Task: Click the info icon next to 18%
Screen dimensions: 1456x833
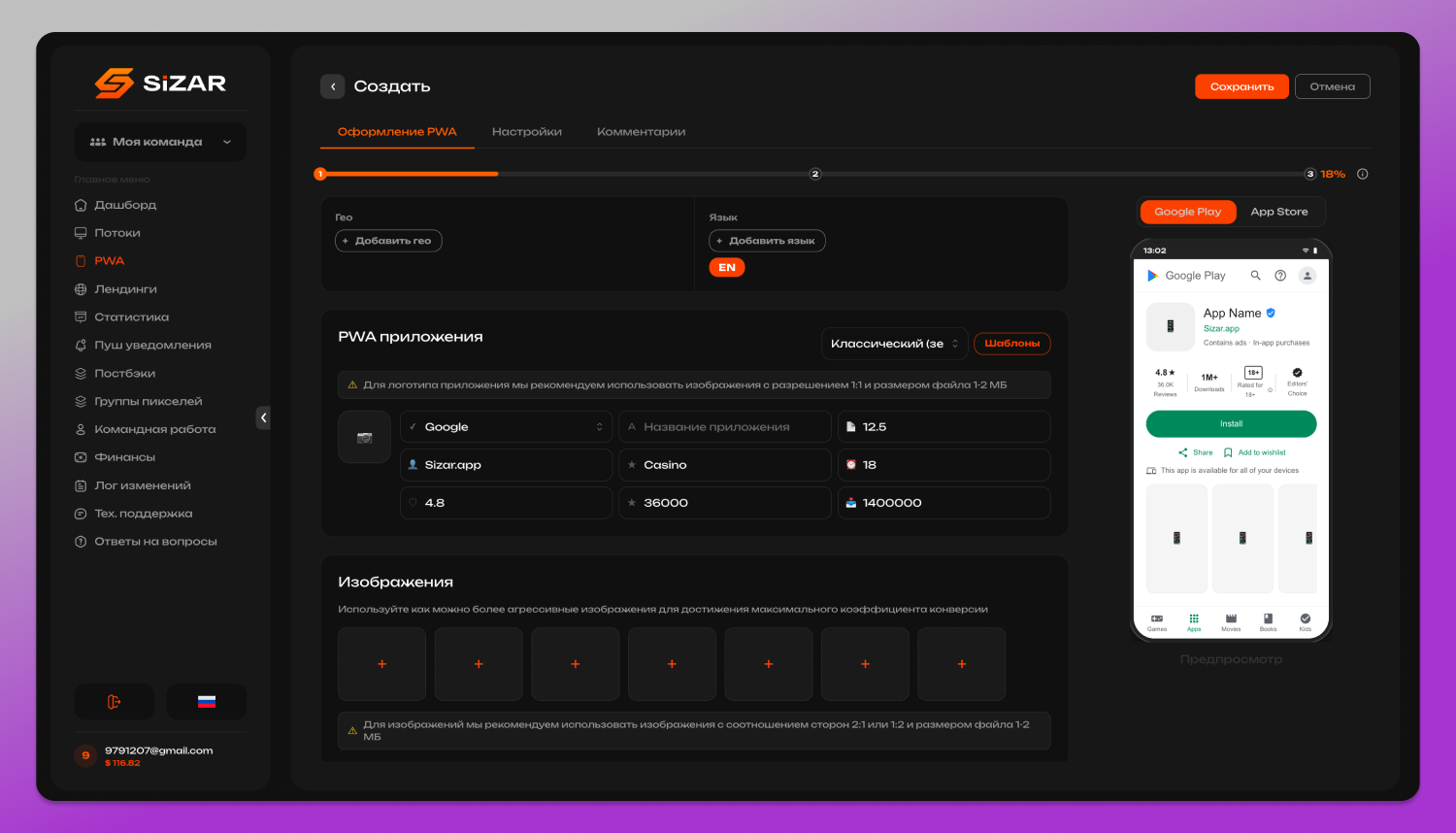Action: (x=1363, y=174)
